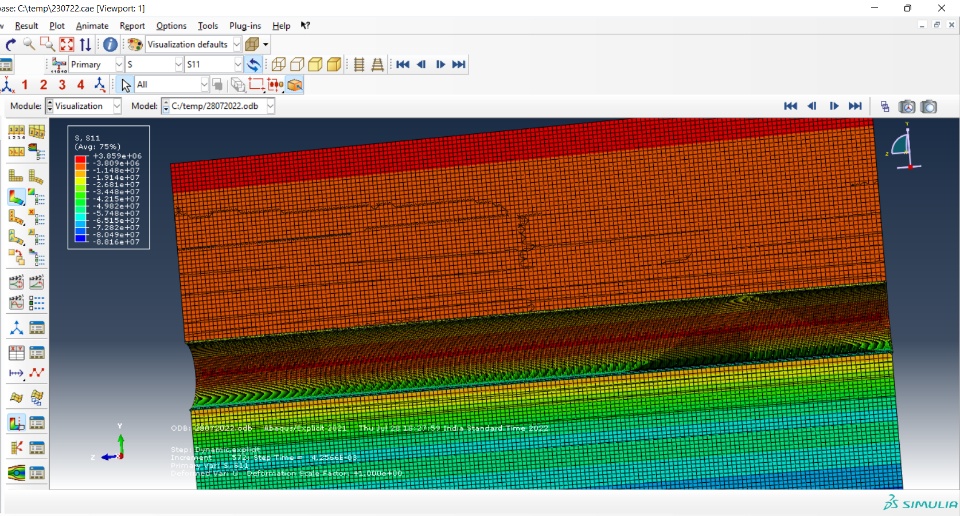Click the Animate Time History icon
Screen dimensions: 960x516
click(x=17, y=282)
